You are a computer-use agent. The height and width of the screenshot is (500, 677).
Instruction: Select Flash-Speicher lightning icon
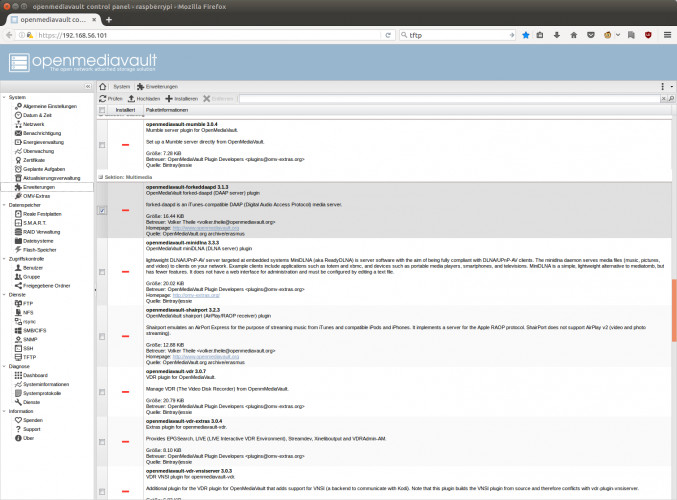tap(18, 250)
